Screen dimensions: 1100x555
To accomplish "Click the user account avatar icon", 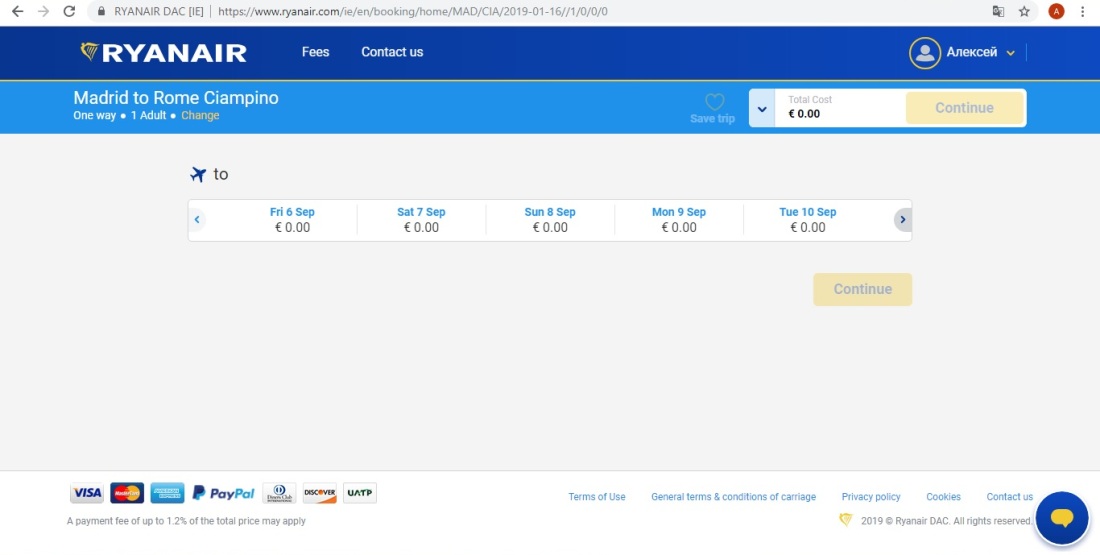I will tap(925, 53).
